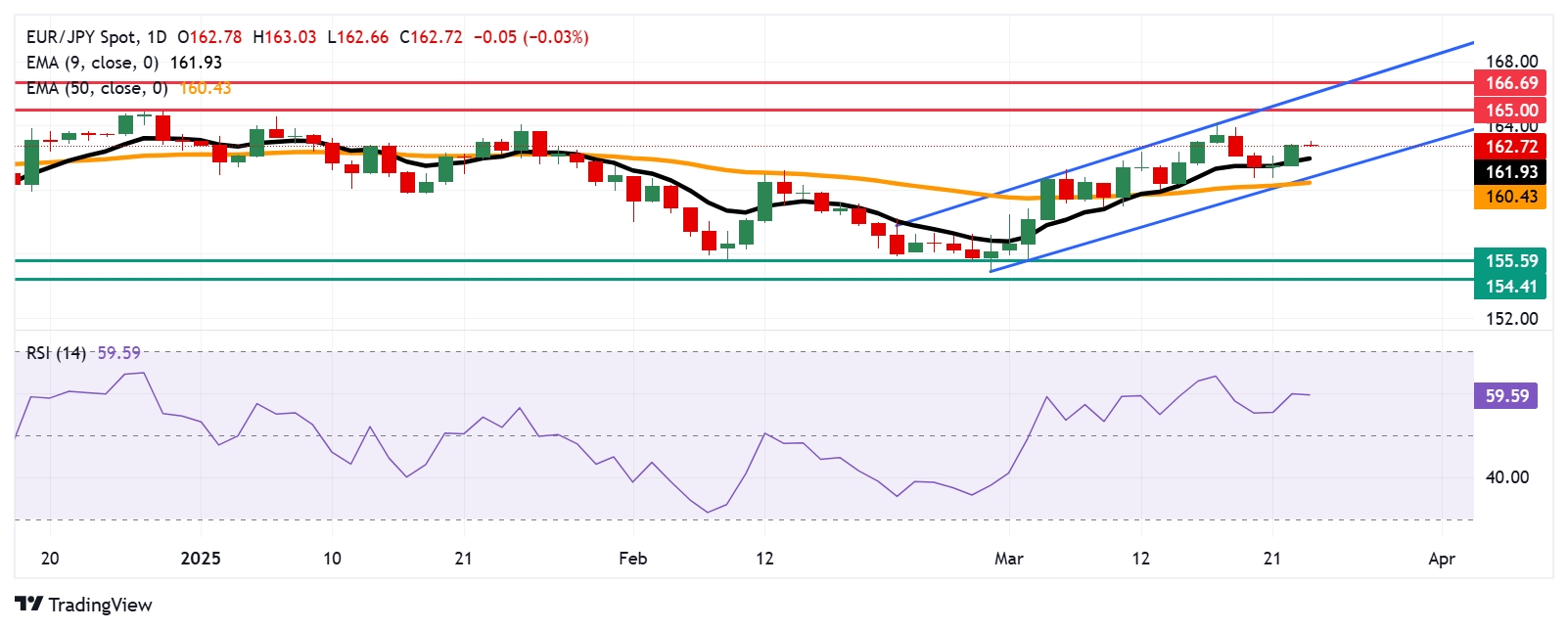Click the 152.00 price axis label

[x=1511, y=319]
